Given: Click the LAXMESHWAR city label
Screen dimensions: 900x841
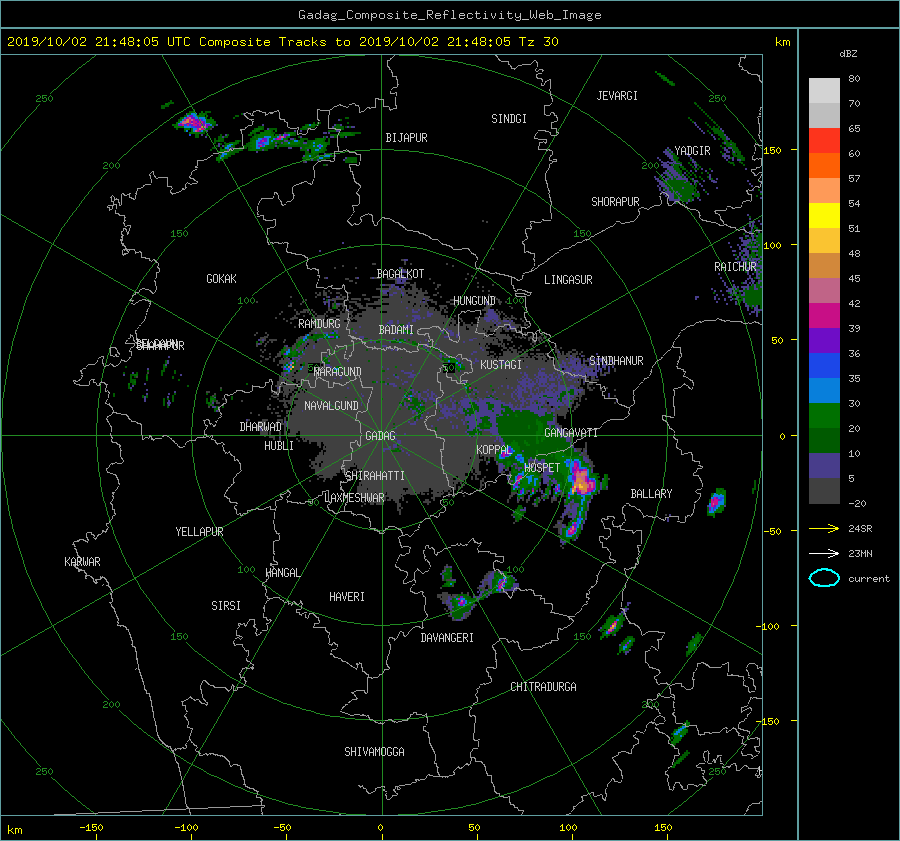Looking at the screenshot, I should point(354,498).
